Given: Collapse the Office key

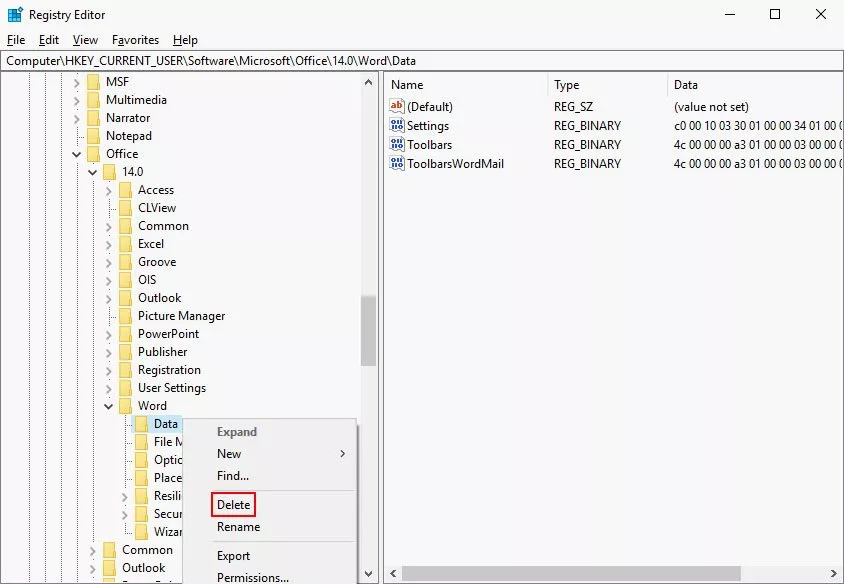Looking at the screenshot, I should click(x=76, y=154).
